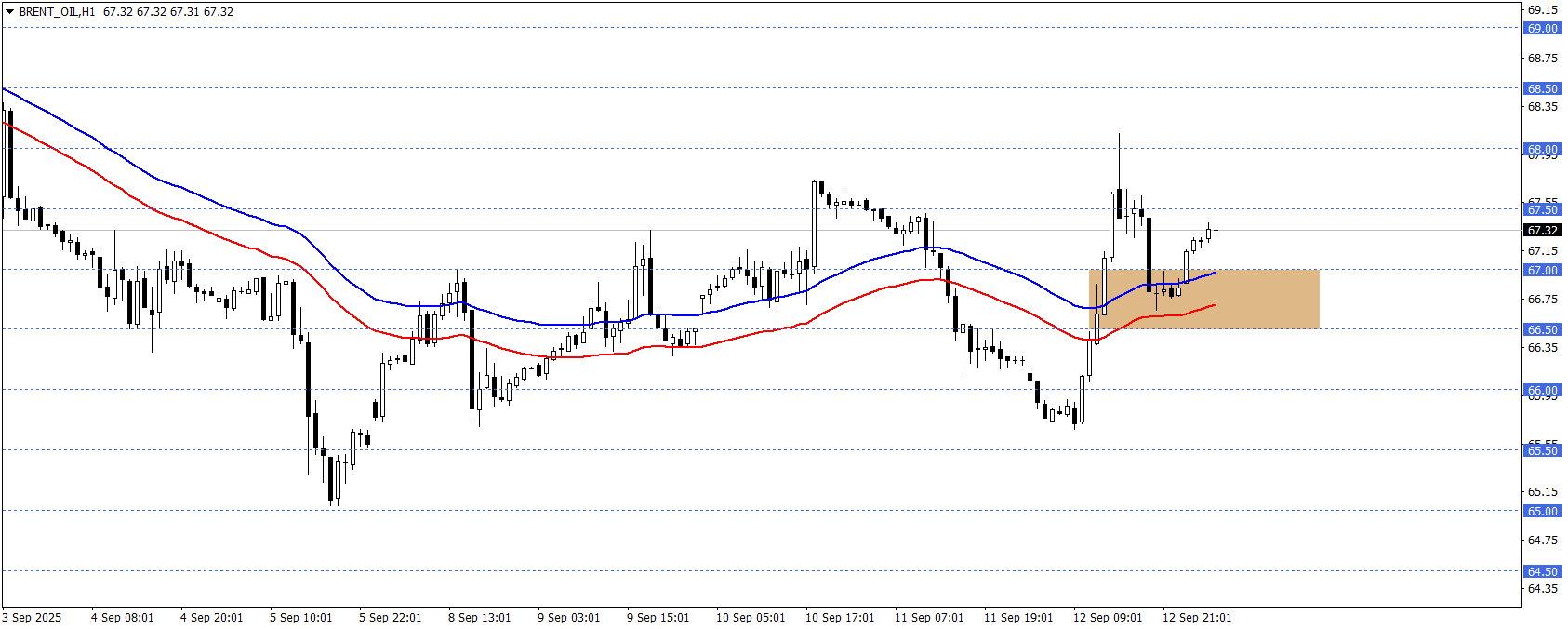Click the 68.50 horizontal level label
The width and height of the screenshot is (1568, 629).
point(1542,88)
